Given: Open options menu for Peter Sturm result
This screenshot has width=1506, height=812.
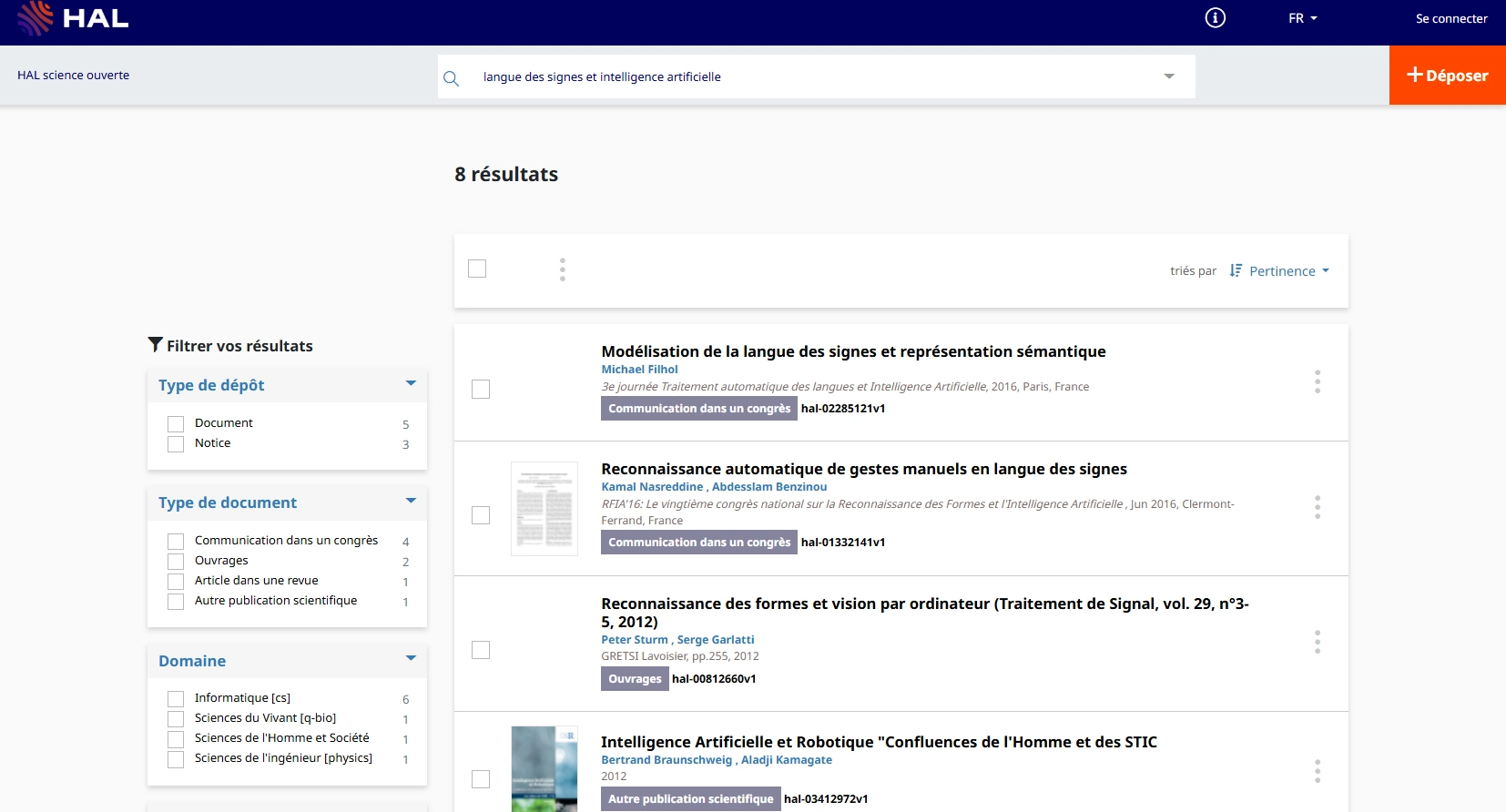Looking at the screenshot, I should click(x=1317, y=642).
